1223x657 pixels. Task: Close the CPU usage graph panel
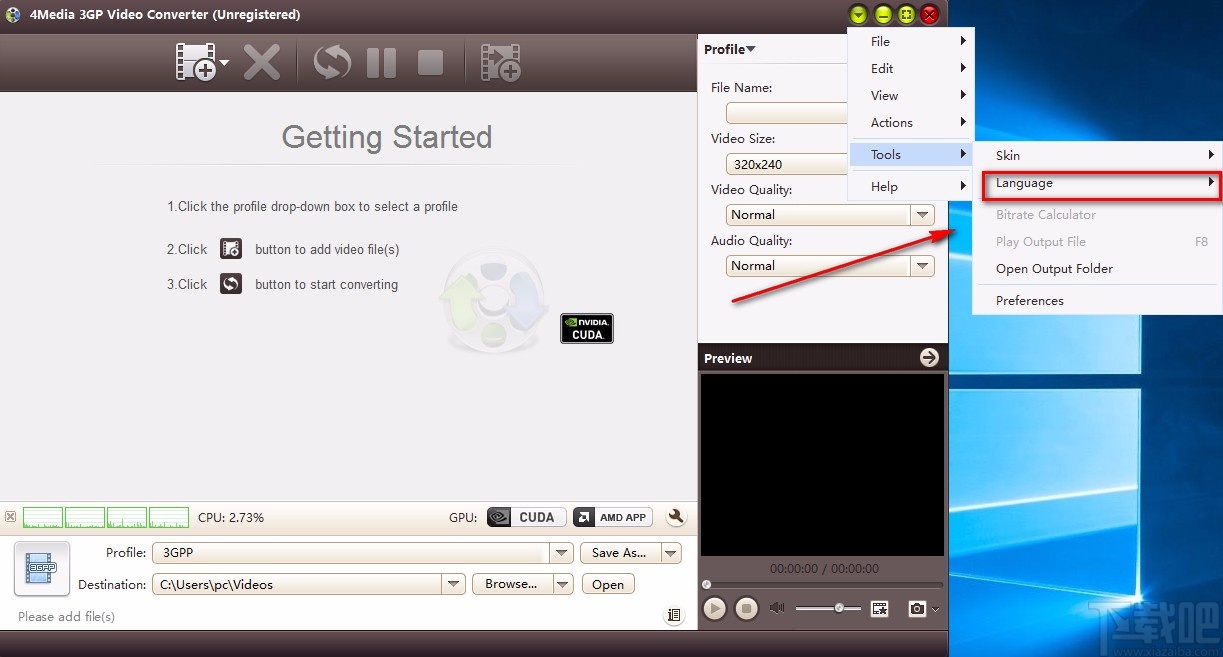pyautogui.click(x=10, y=517)
